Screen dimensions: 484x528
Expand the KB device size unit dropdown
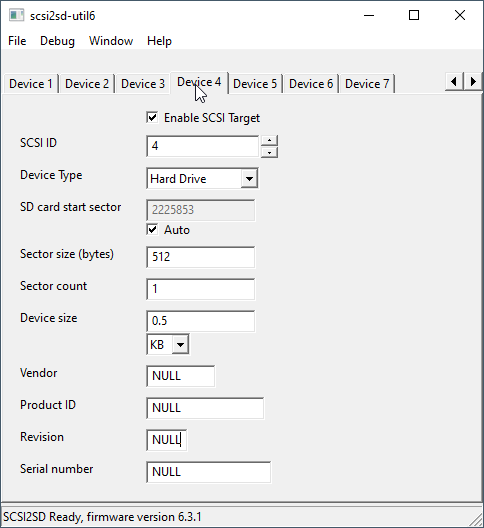(168, 344)
